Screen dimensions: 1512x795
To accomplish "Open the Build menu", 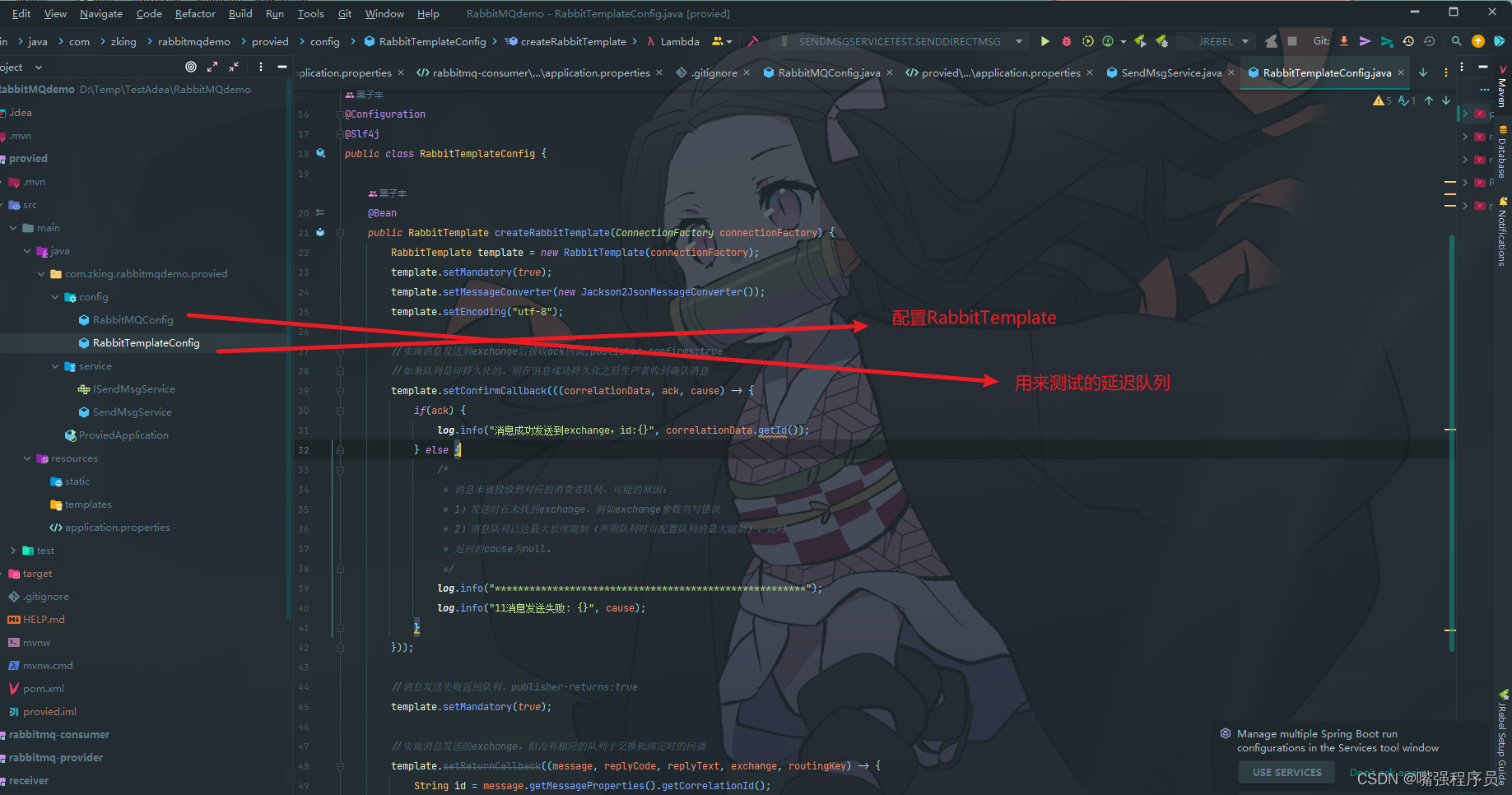I will tap(240, 13).
